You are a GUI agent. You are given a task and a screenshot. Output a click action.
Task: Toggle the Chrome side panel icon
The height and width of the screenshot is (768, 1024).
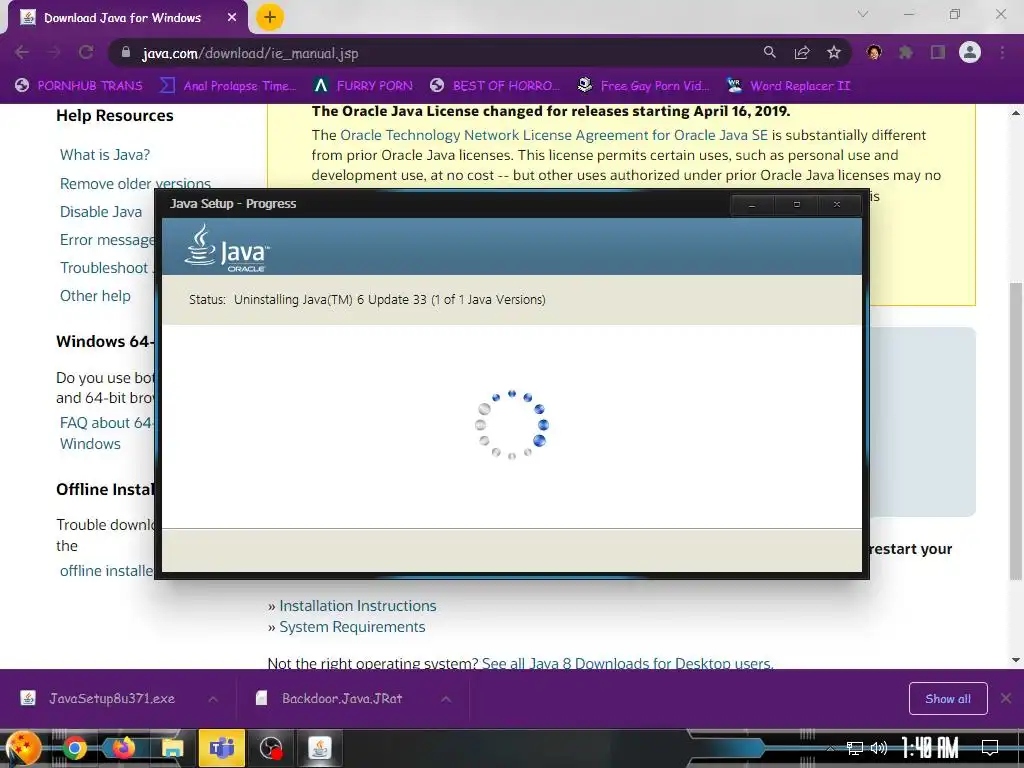(x=938, y=52)
